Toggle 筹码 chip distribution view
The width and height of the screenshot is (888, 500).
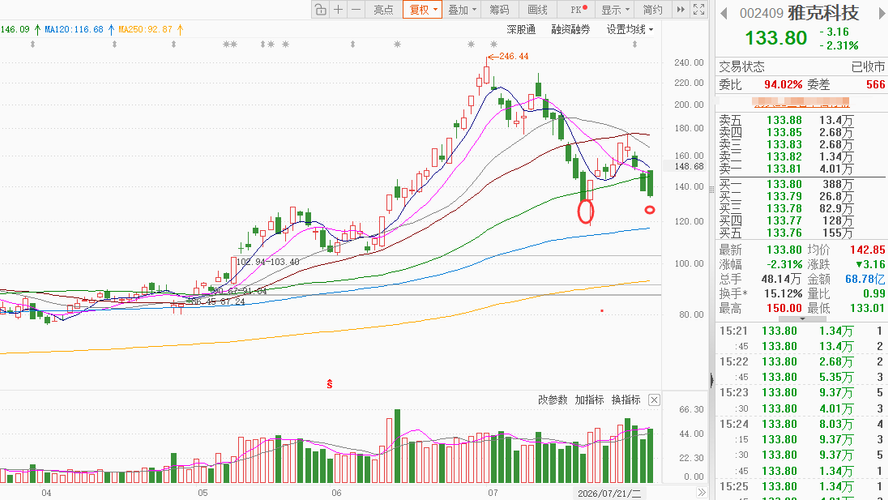coord(500,9)
